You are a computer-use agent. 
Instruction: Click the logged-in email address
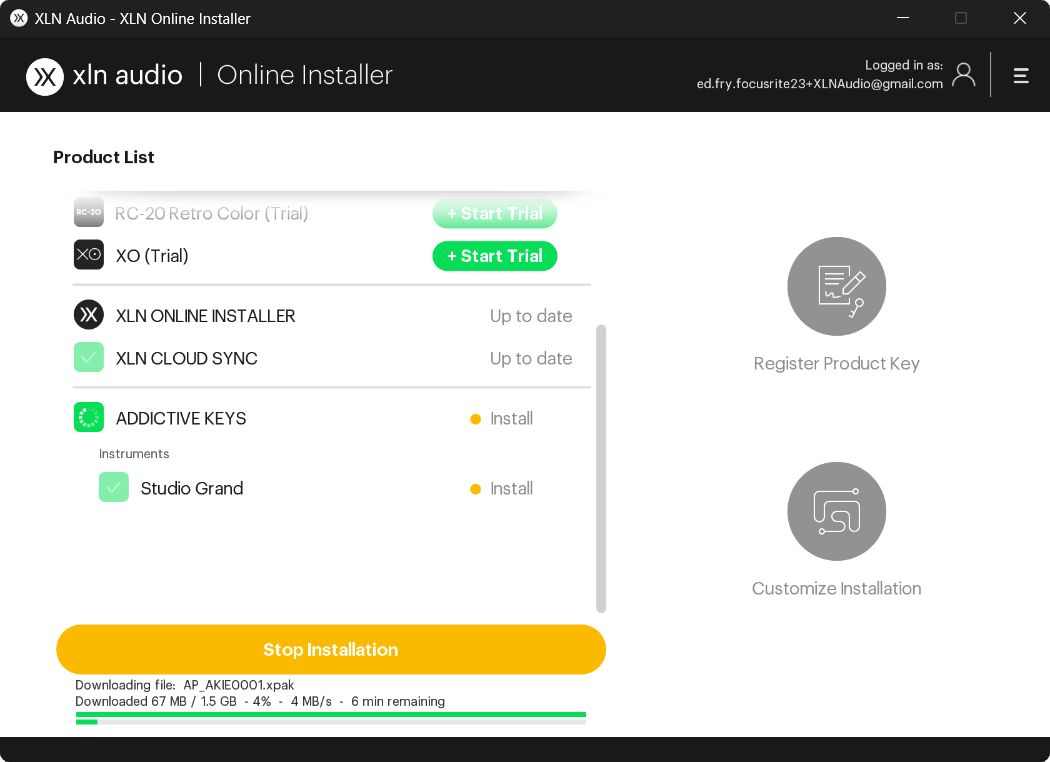tap(820, 84)
